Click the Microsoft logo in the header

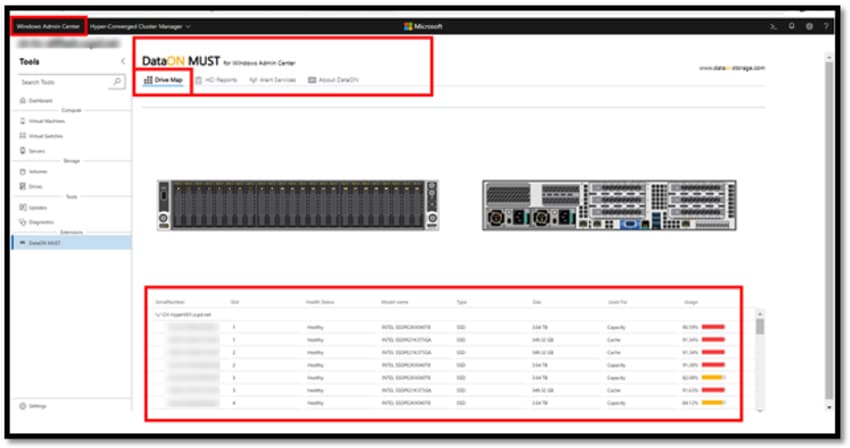(423, 26)
